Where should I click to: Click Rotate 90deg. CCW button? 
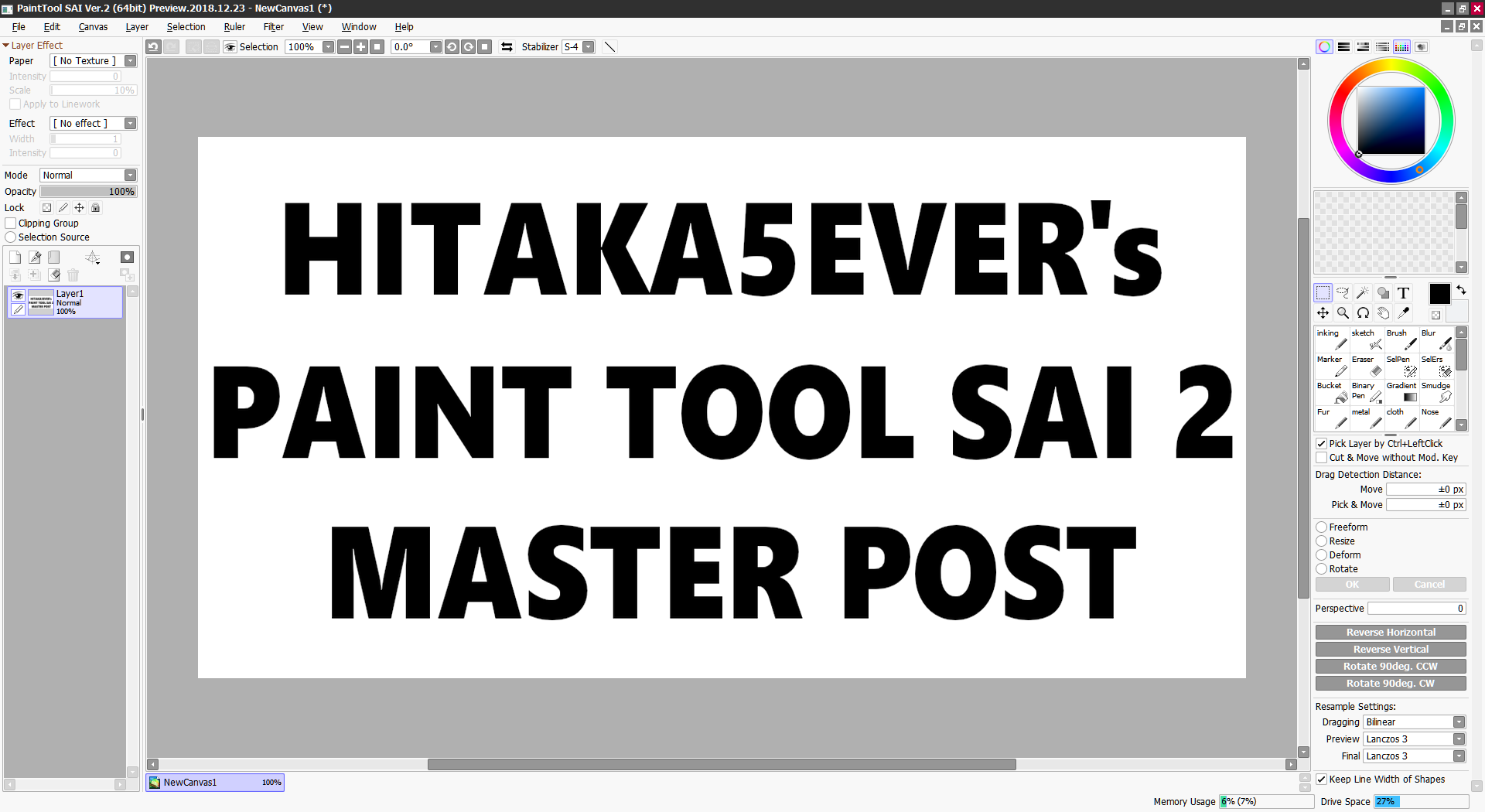[x=1391, y=667]
